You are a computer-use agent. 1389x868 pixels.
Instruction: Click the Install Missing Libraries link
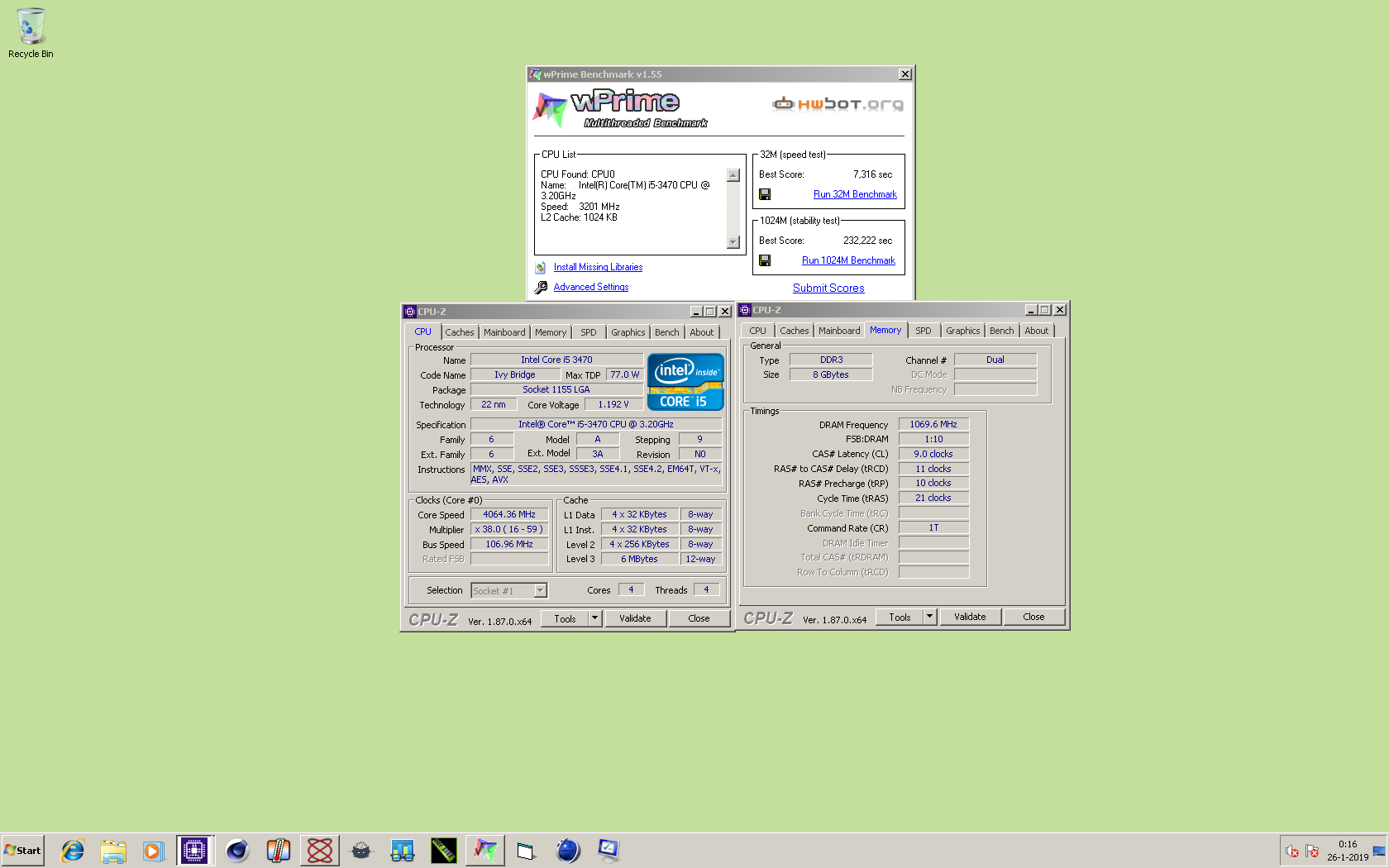pyautogui.click(x=598, y=267)
